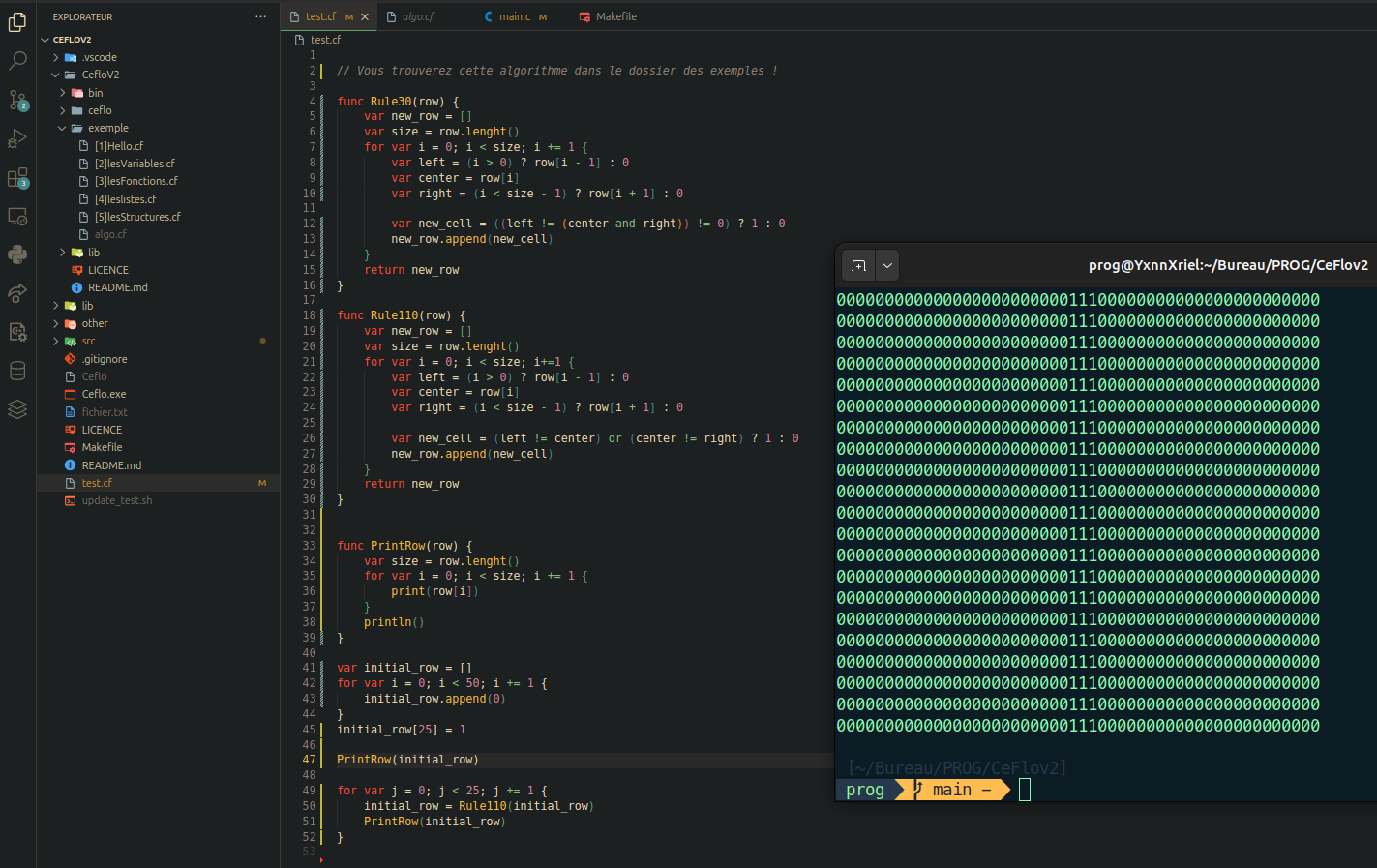Click the 'PrintRow(initial_row)' line 47
The image size is (1377, 868).
pos(407,760)
